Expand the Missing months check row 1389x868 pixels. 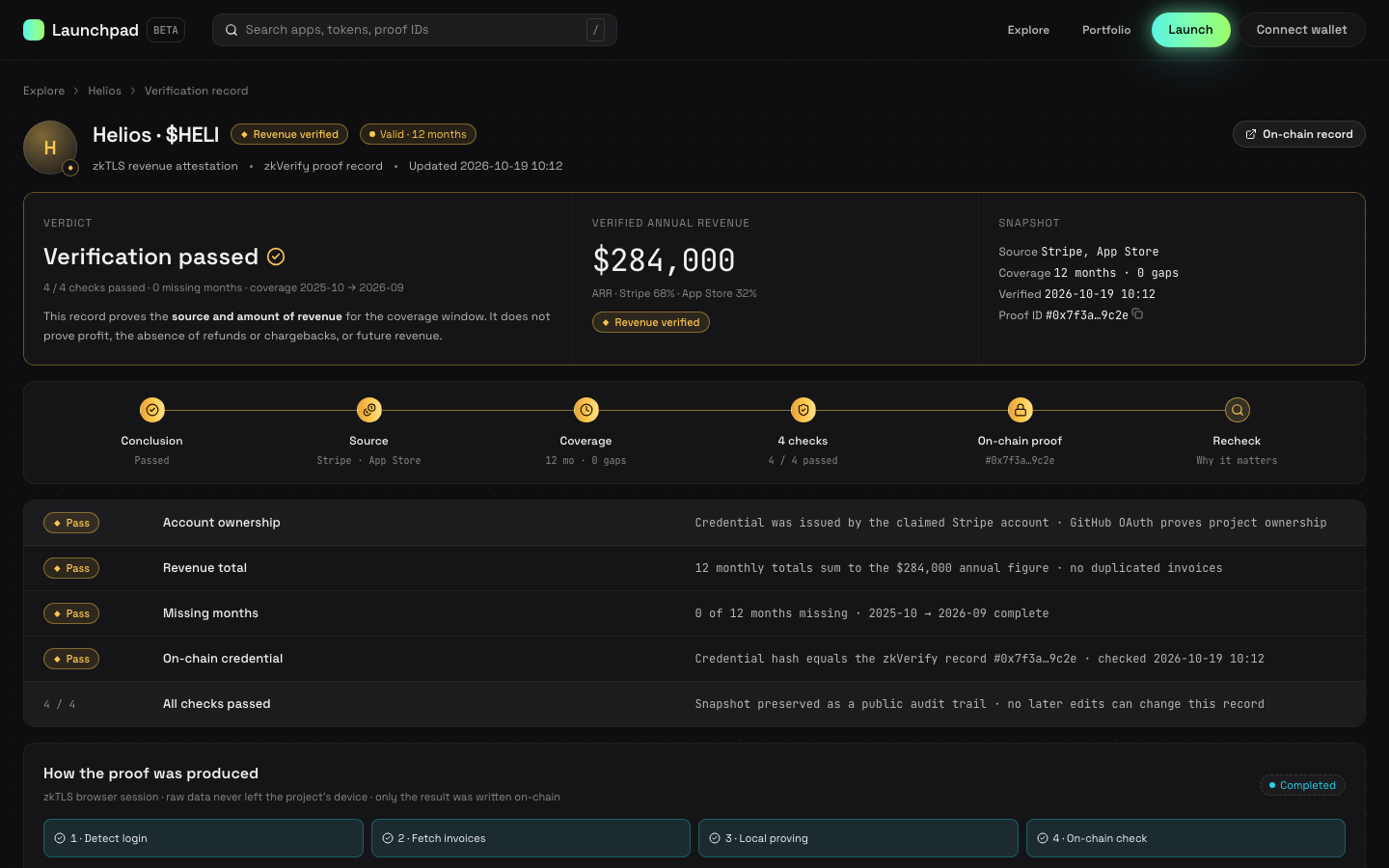[694, 613]
